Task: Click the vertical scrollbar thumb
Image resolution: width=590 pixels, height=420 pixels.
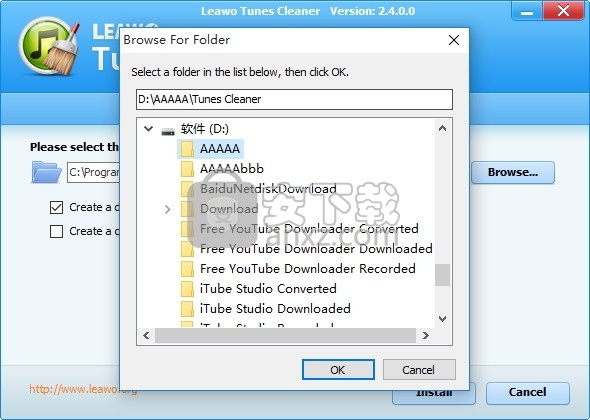Action: (442, 275)
